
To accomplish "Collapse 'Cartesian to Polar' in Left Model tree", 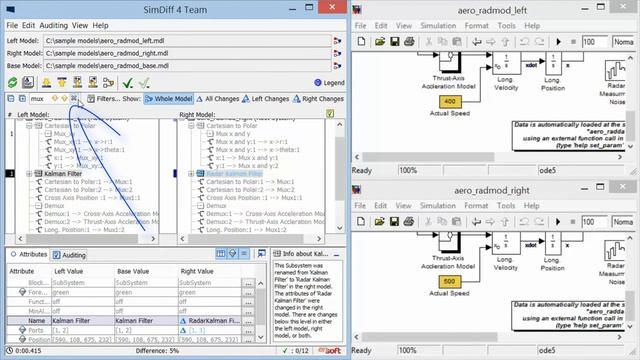I will (29, 126).
